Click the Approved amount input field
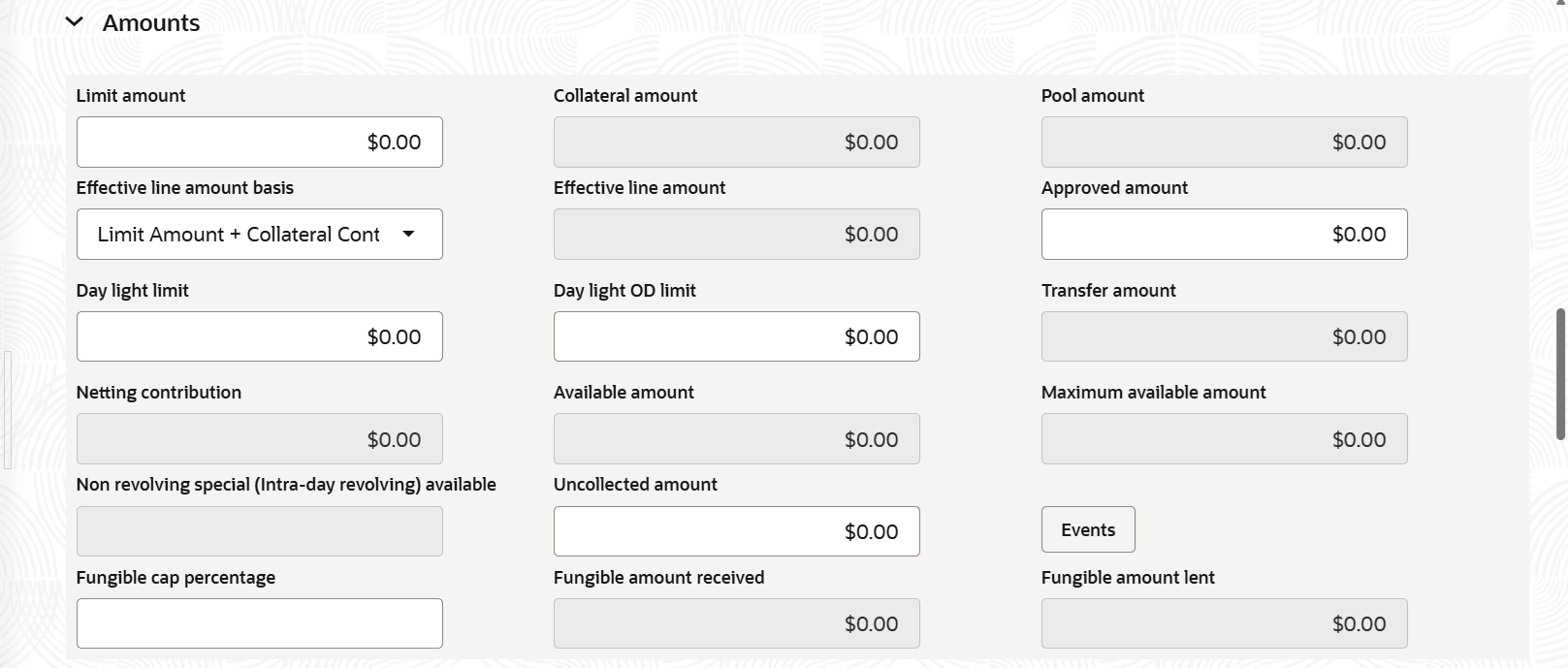The width and height of the screenshot is (1568, 668). point(1224,235)
